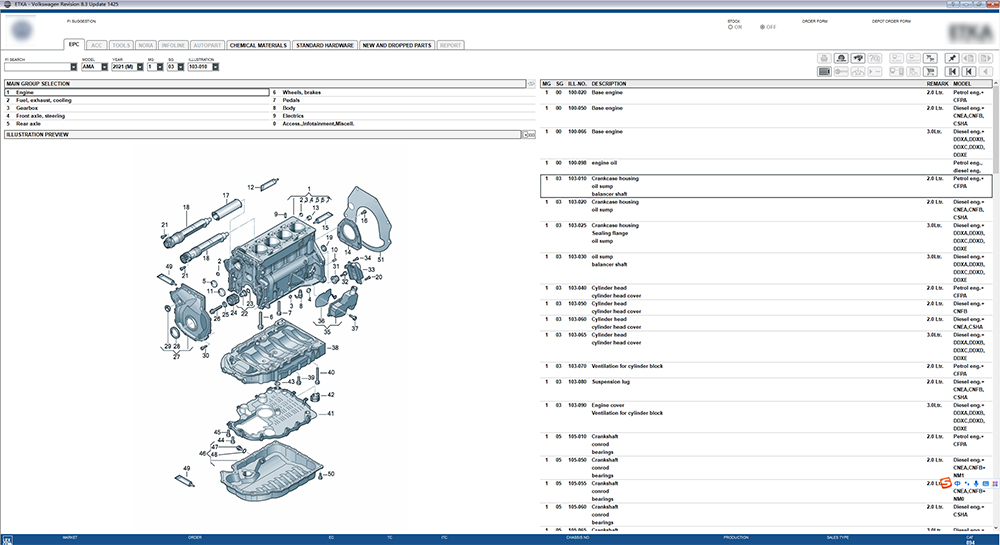Viewport: 1000px width, 545px height.
Task: Click the vehicle/car icon in the toolbar
Action: point(858,58)
